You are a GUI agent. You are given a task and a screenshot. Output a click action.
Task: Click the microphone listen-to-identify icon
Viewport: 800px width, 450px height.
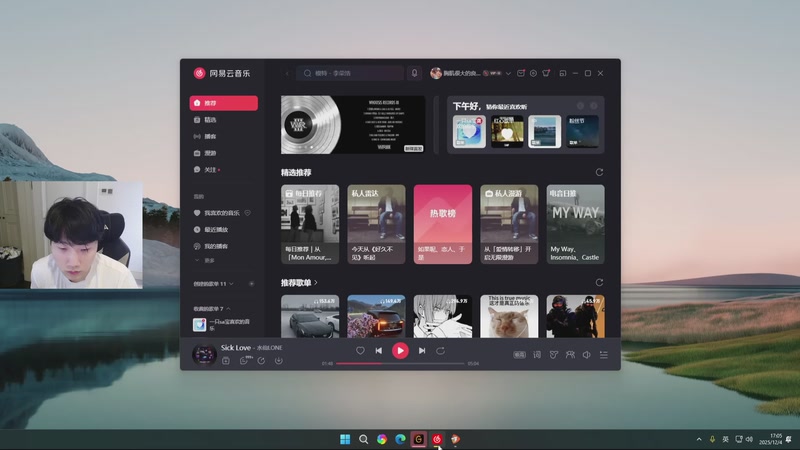click(414, 73)
